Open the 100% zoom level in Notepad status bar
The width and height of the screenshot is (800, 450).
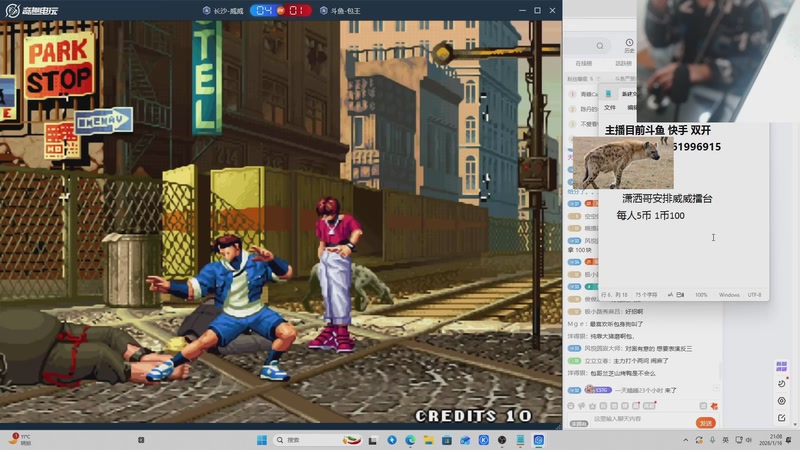pyautogui.click(x=701, y=295)
